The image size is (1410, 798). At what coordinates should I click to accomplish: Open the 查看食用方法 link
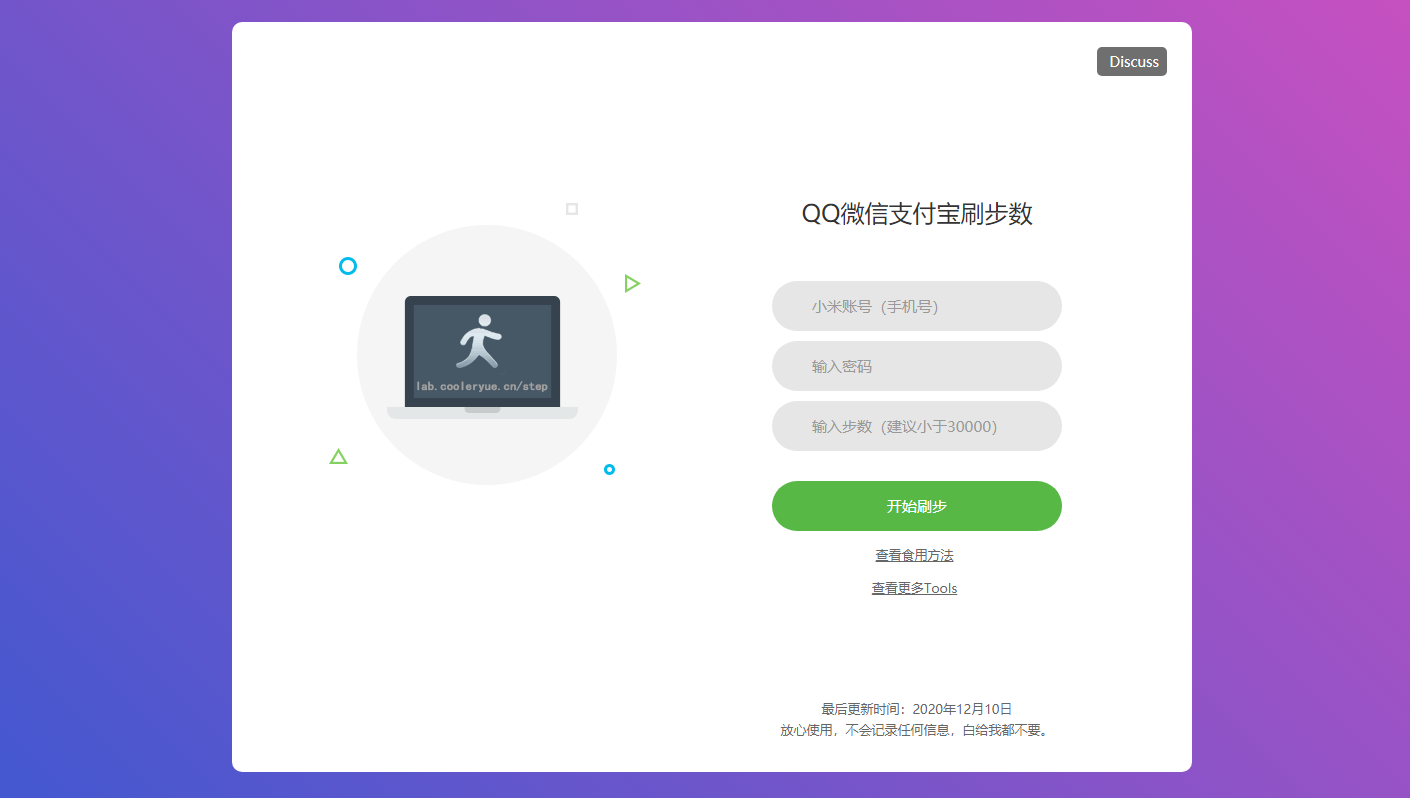(x=915, y=555)
